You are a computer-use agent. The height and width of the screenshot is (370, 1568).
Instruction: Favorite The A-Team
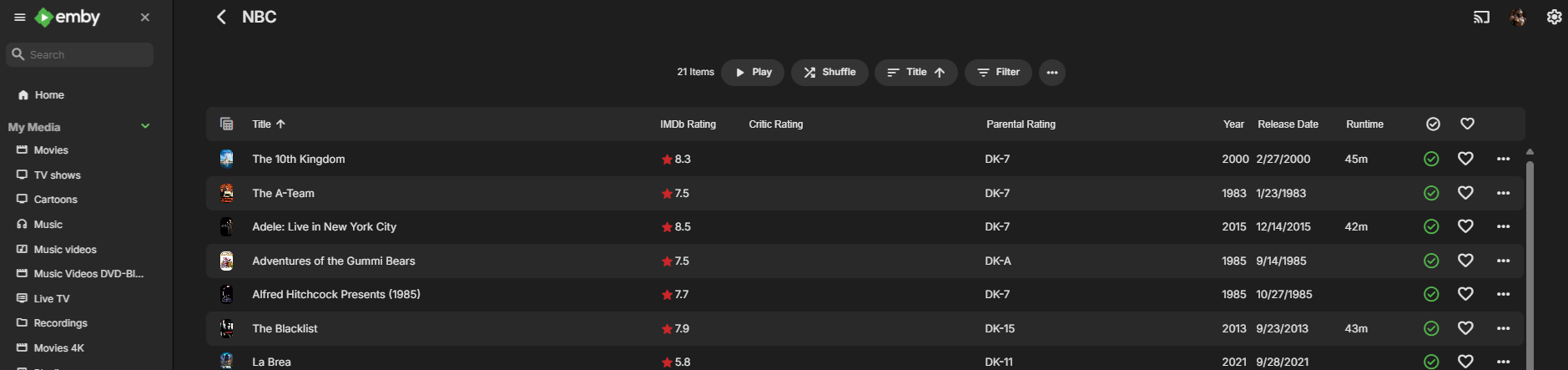(1465, 193)
